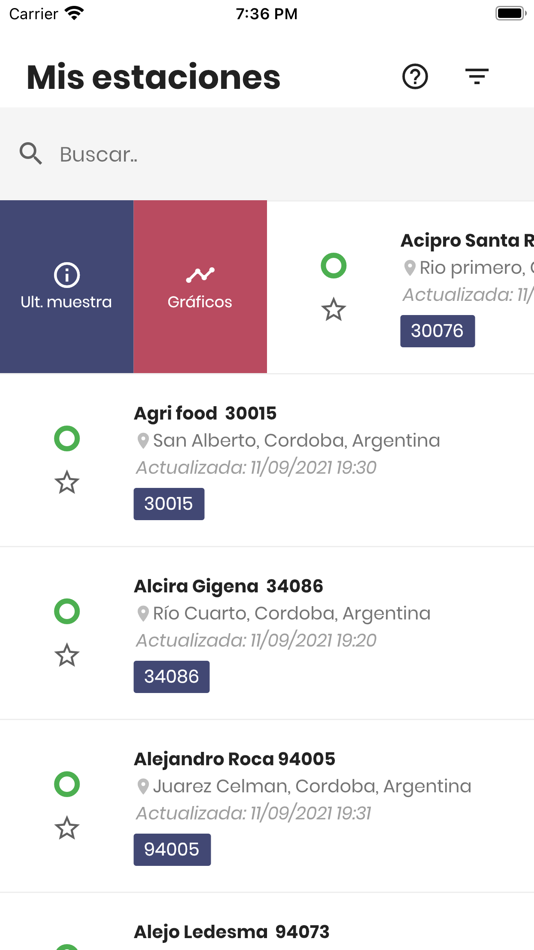Viewport: 534px width, 950px height.
Task: Select the 94005 station tag
Action: point(172,849)
